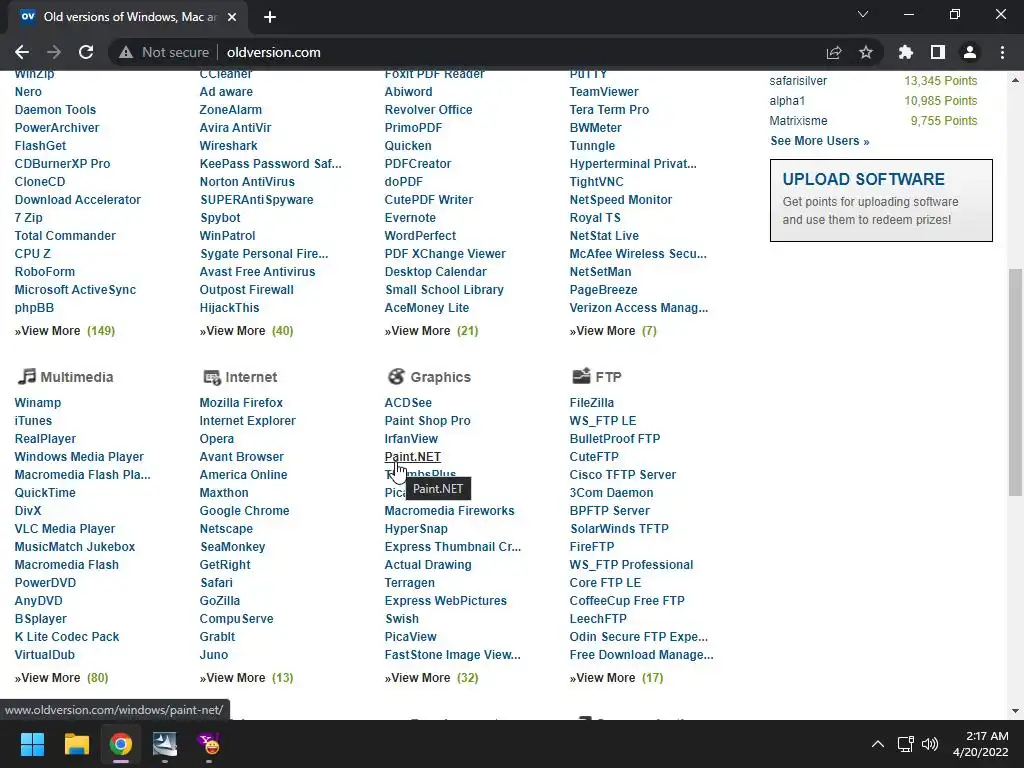
Task: Open the Not secure site warning
Action: click(x=164, y=52)
